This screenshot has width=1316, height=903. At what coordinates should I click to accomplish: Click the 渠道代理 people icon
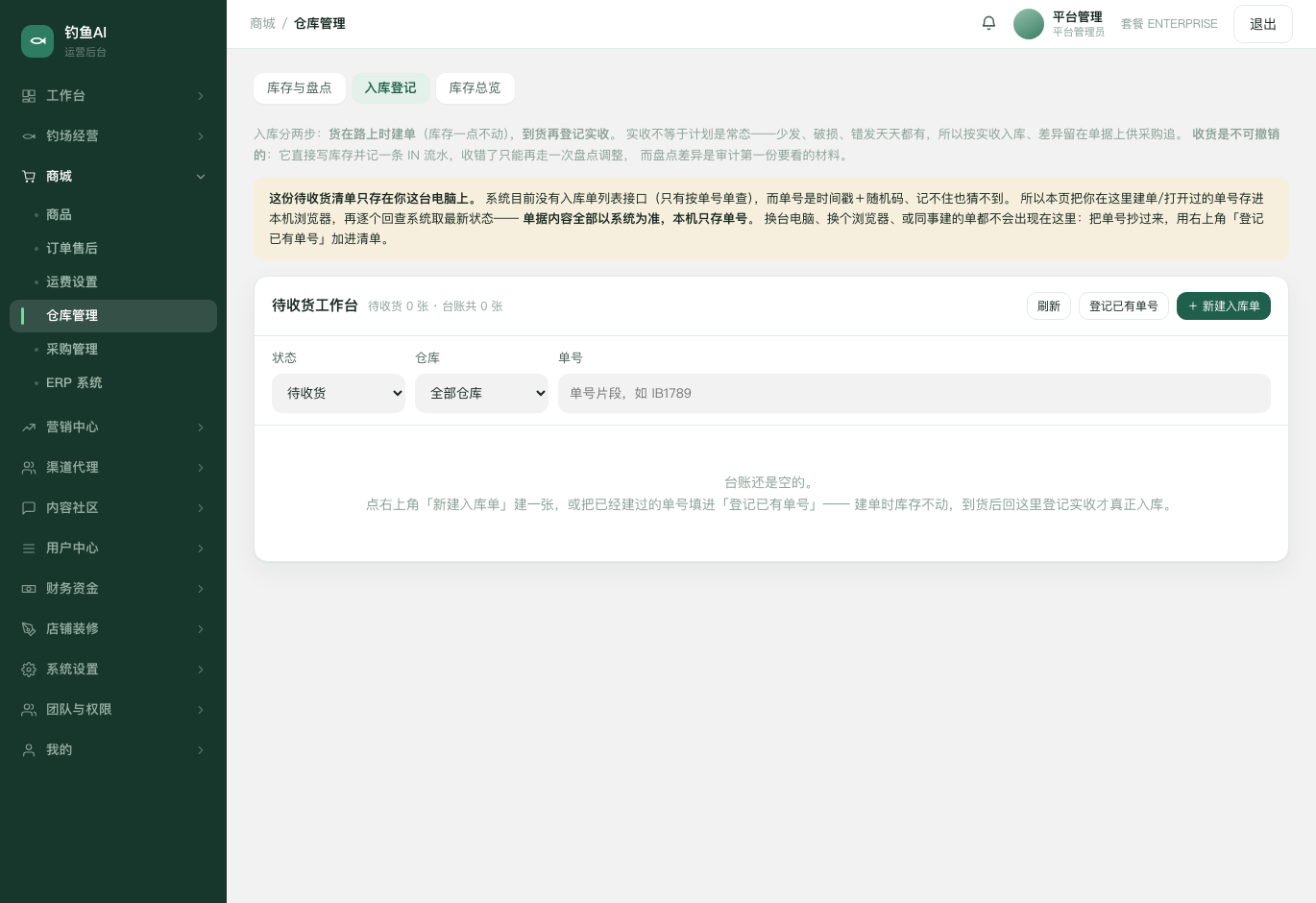pyautogui.click(x=29, y=468)
